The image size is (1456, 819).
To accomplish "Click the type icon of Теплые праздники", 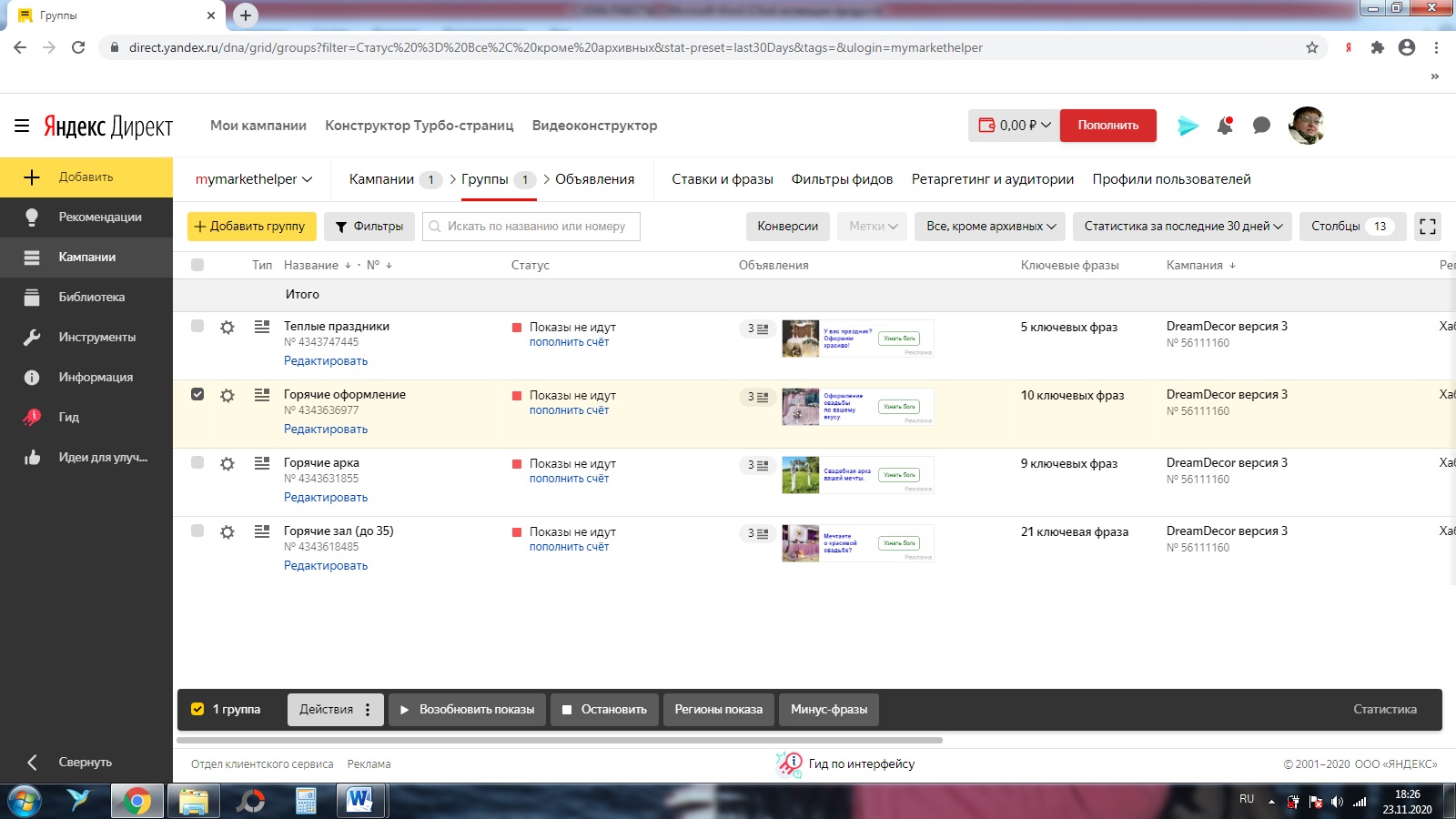I will click(262, 326).
